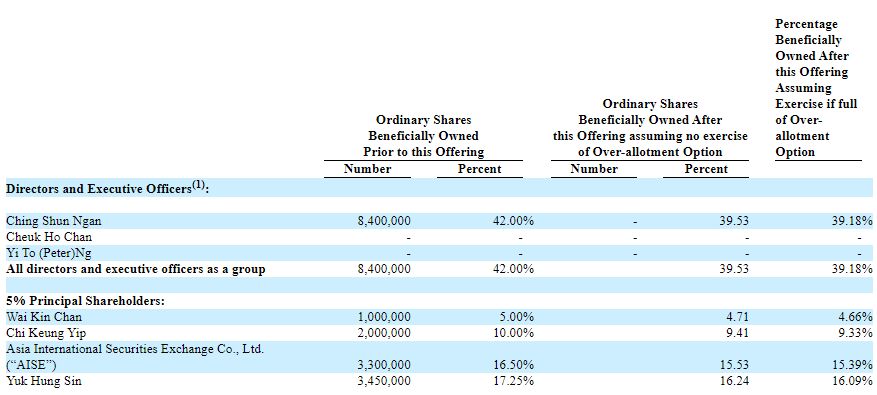Image resolution: width=877 pixels, height=395 pixels.
Task: Click 'Ordinary Shares Beneficially Owned Prior to this Offering'
Action: tap(423, 136)
